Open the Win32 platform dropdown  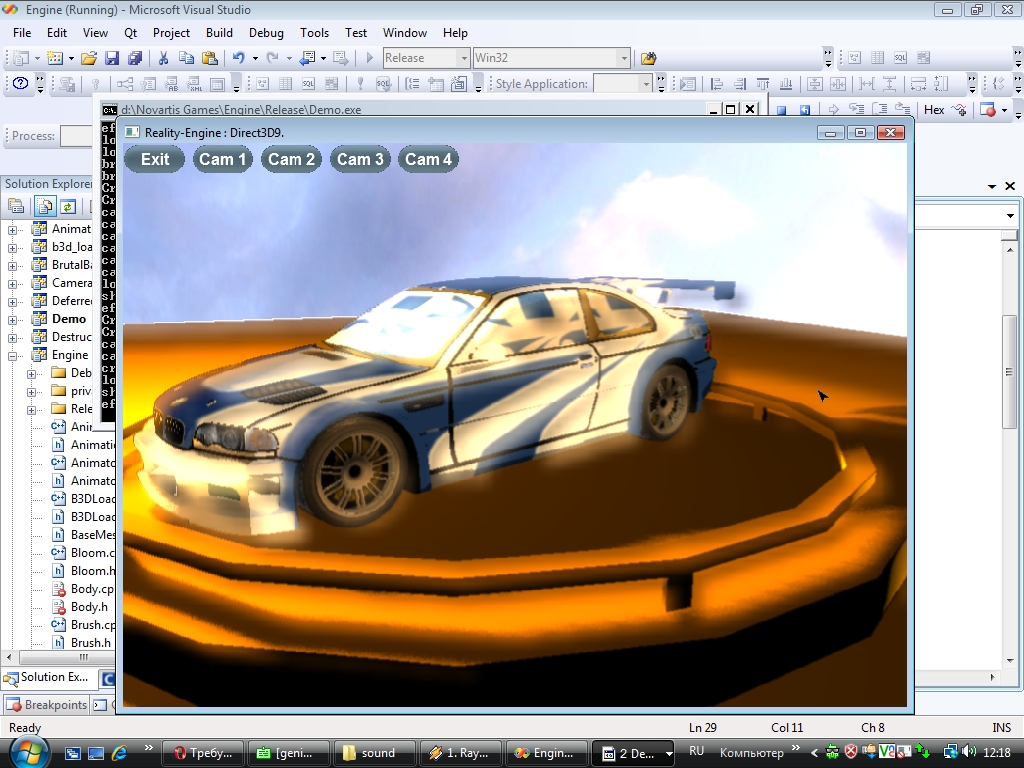click(624, 58)
